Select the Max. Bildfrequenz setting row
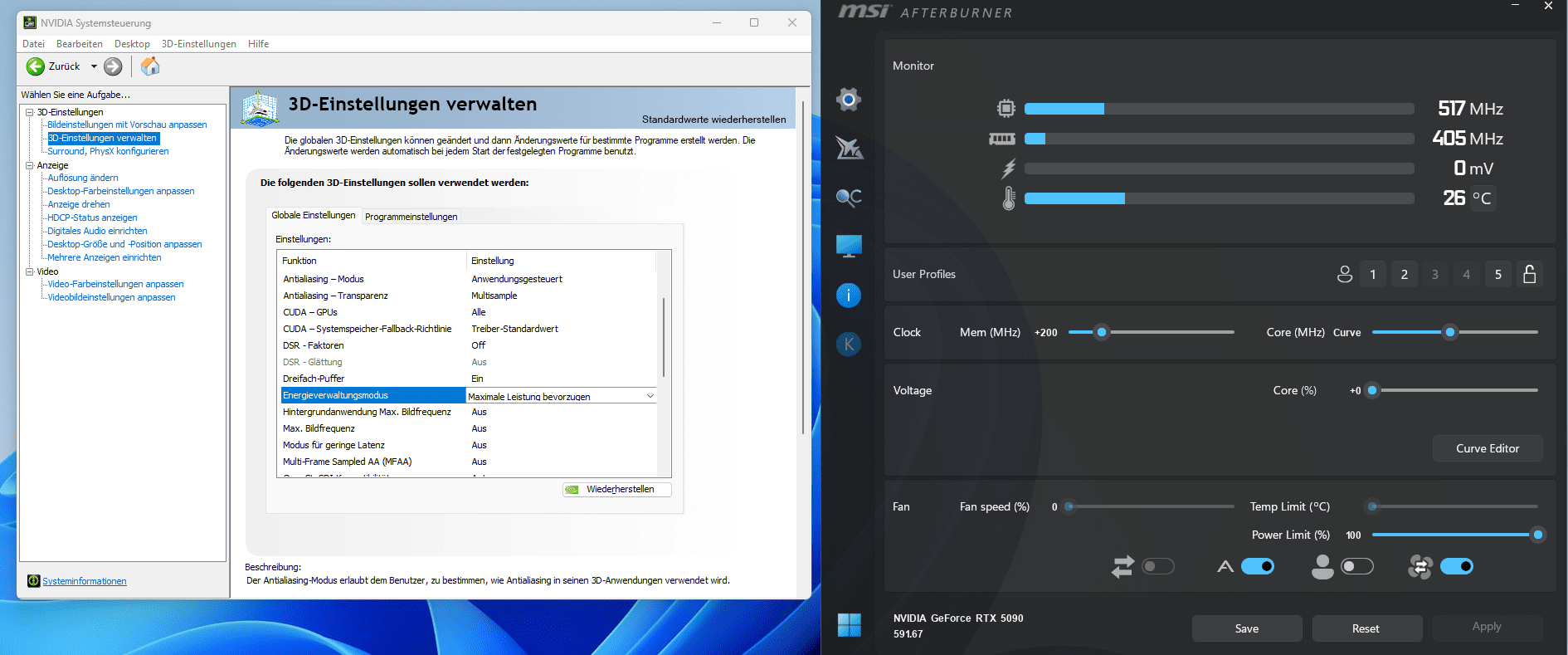The width and height of the screenshot is (1568, 655). pyautogui.click(x=469, y=428)
